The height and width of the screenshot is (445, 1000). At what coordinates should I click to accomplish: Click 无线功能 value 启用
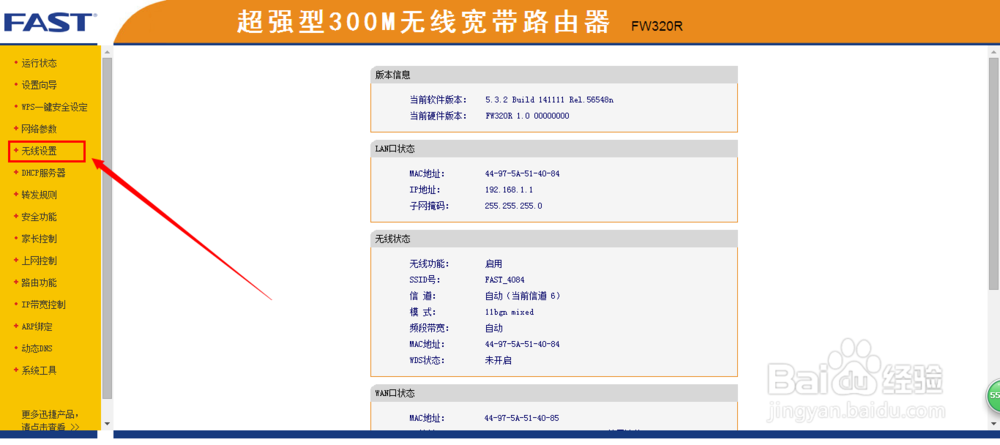pos(494,263)
